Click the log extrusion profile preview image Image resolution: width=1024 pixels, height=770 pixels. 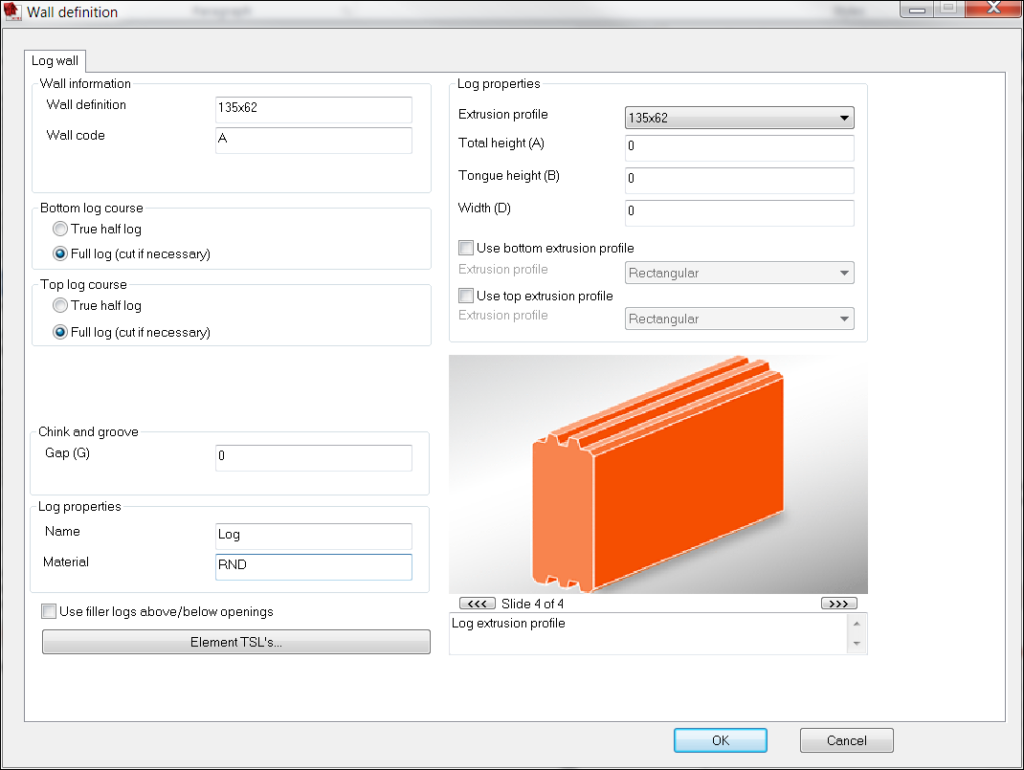tap(658, 474)
